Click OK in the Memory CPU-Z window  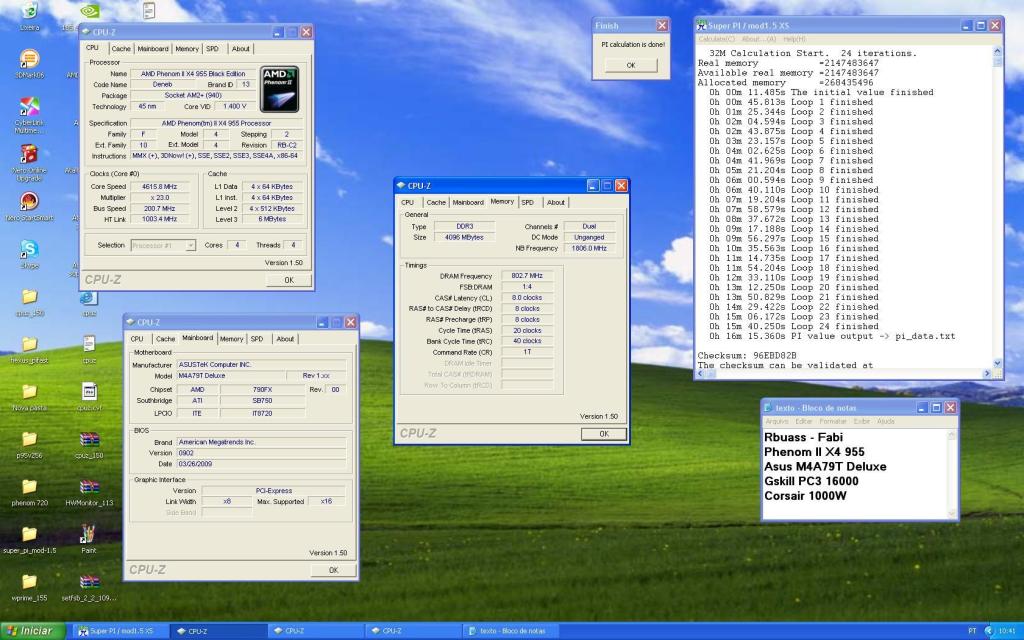tap(603, 434)
